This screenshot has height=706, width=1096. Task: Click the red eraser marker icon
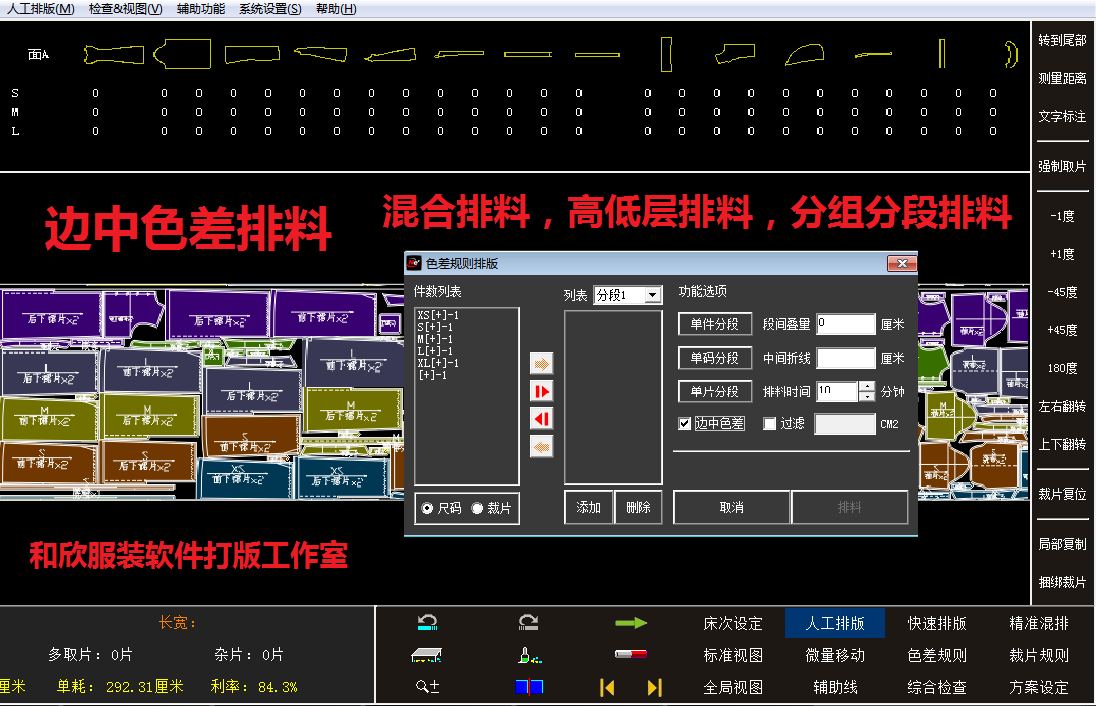tap(631, 653)
